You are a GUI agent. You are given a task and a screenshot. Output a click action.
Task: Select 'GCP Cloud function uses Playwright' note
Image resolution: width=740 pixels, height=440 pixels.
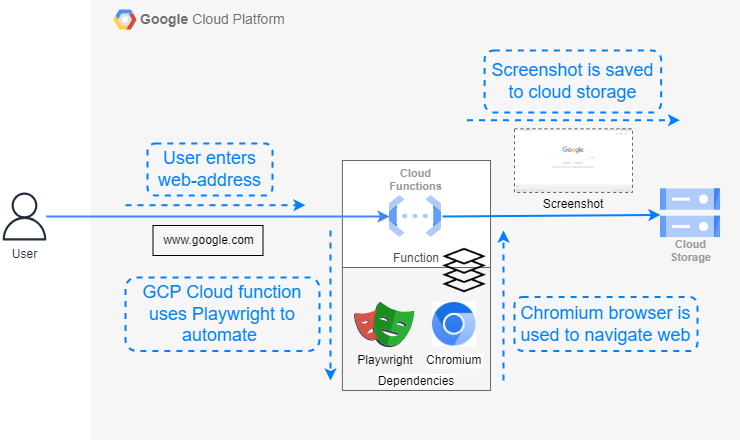(x=222, y=313)
